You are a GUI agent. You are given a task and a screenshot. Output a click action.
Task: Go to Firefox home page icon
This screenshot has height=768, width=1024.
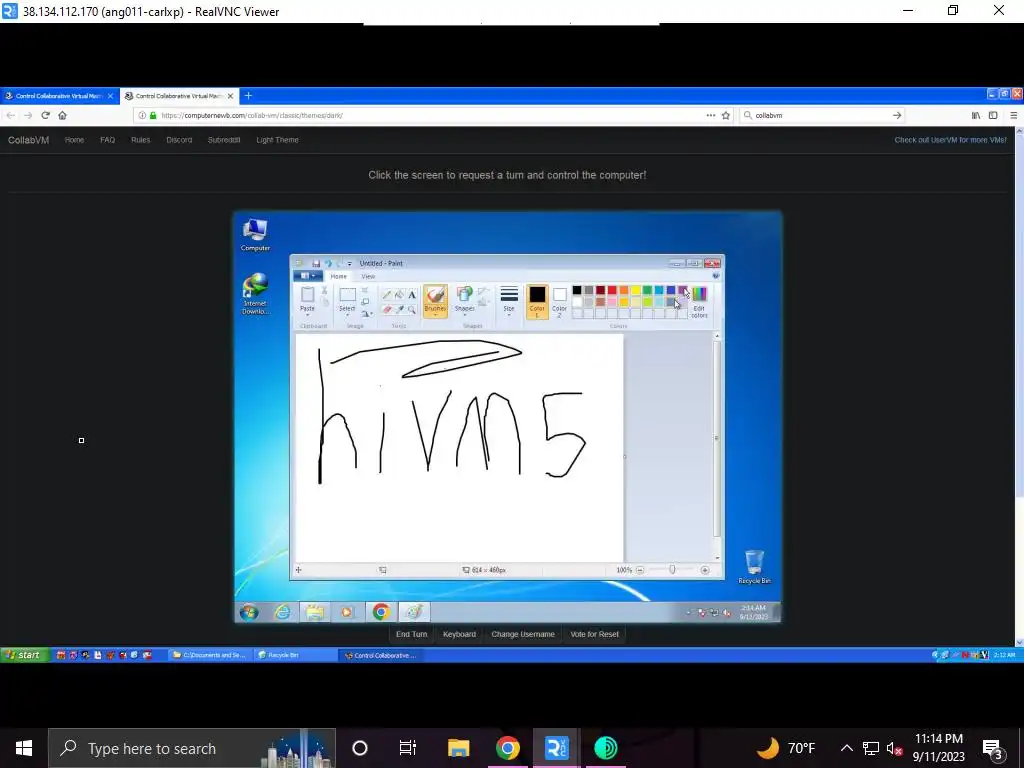pyautogui.click(x=63, y=115)
